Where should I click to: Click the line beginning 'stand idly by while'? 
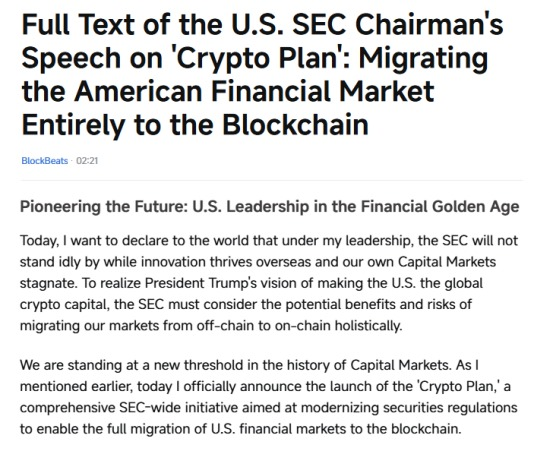pos(258,262)
